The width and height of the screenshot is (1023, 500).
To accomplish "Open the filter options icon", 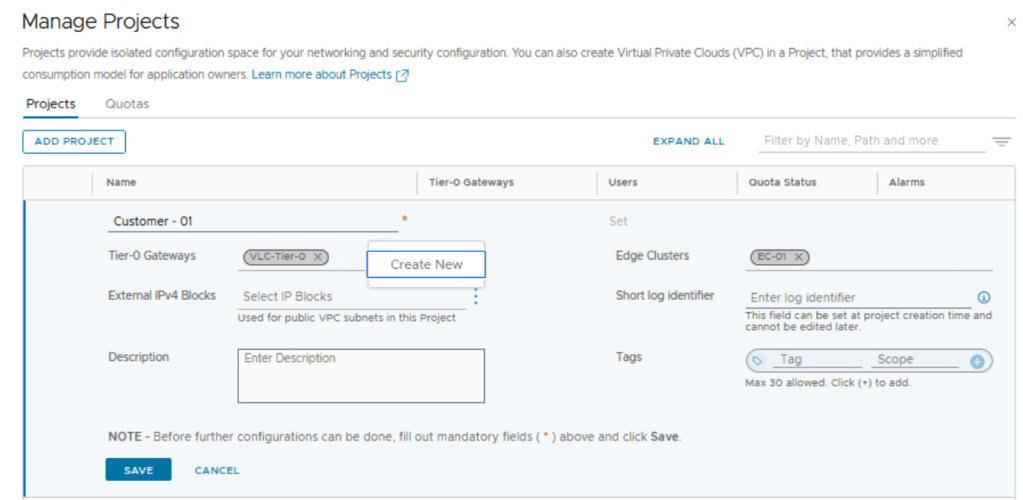I will [1001, 142].
